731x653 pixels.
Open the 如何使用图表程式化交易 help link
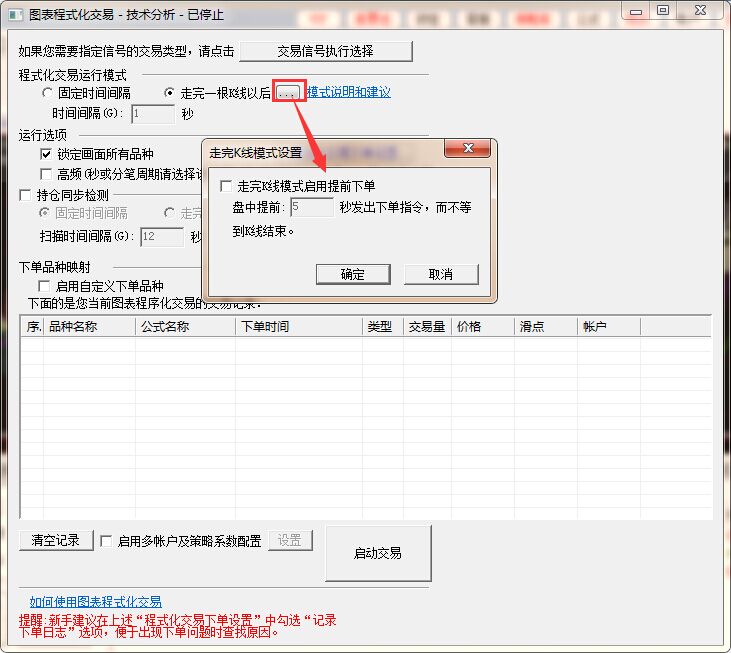tap(95, 602)
